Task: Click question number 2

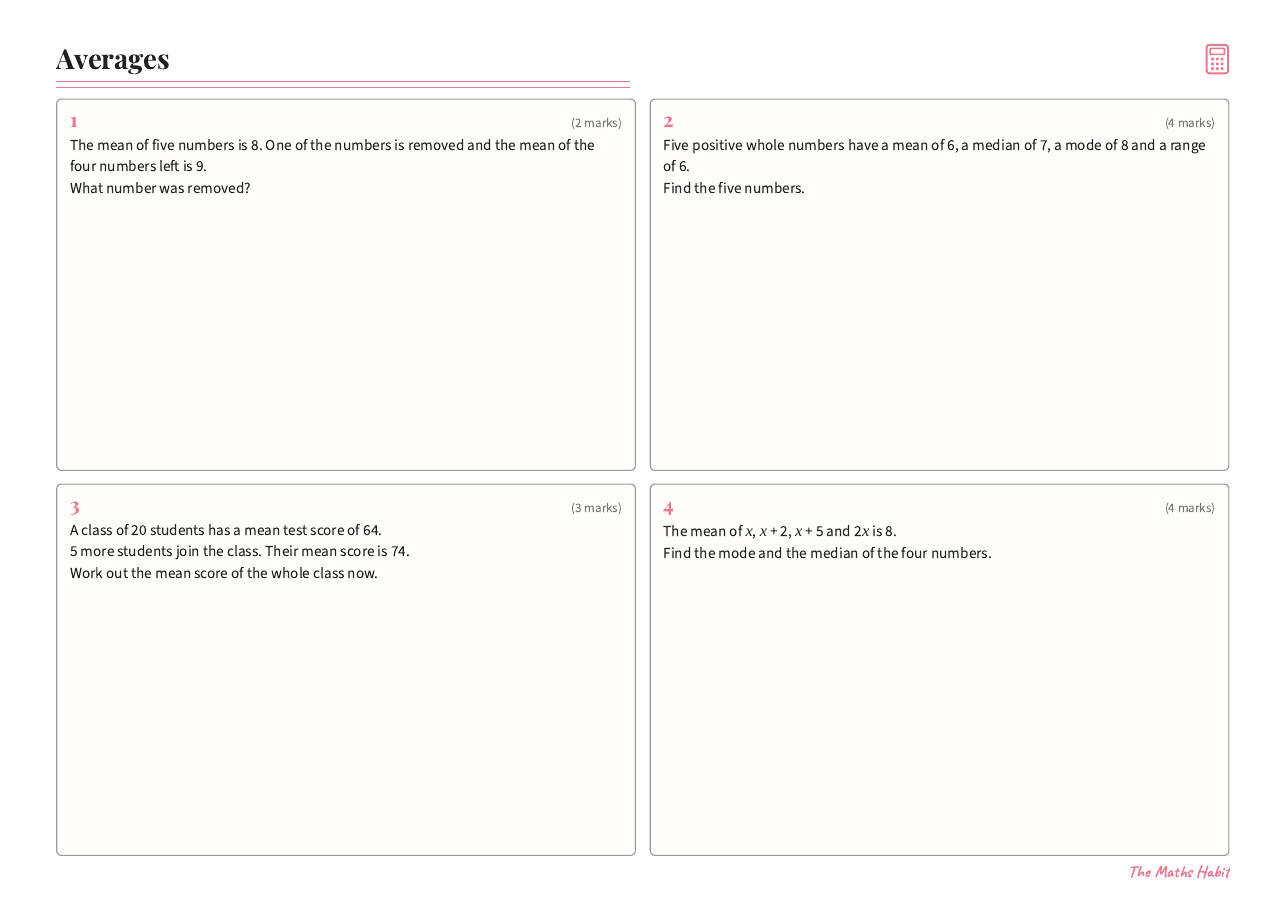Action: pos(668,122)
